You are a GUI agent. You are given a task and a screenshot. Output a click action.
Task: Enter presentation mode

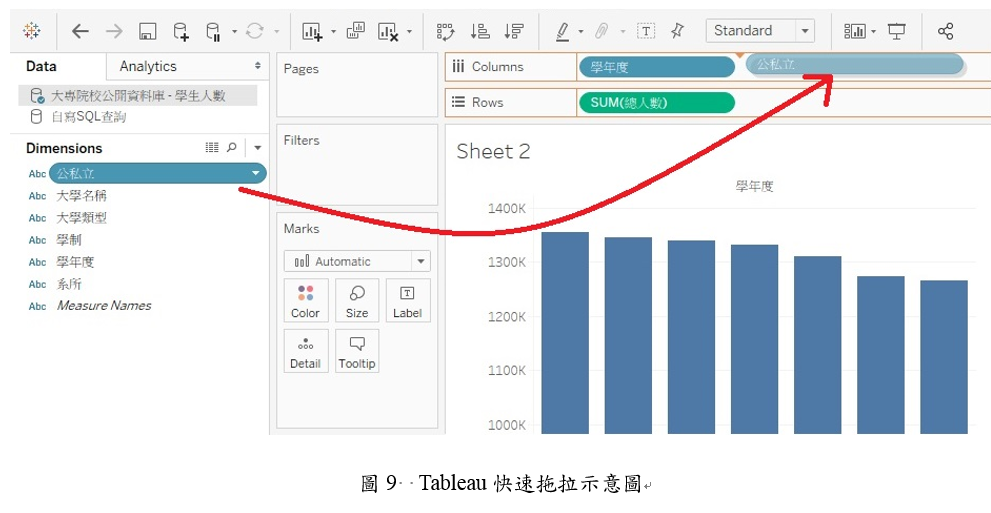896,31
